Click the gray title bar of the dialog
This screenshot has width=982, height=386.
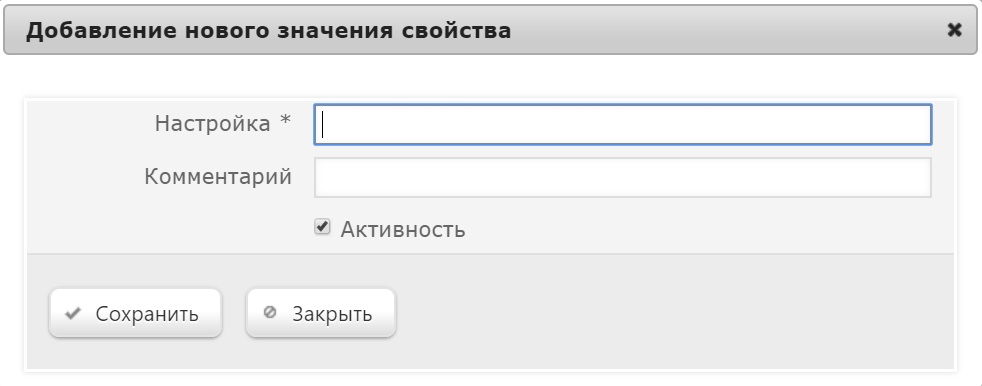[720, 29]
